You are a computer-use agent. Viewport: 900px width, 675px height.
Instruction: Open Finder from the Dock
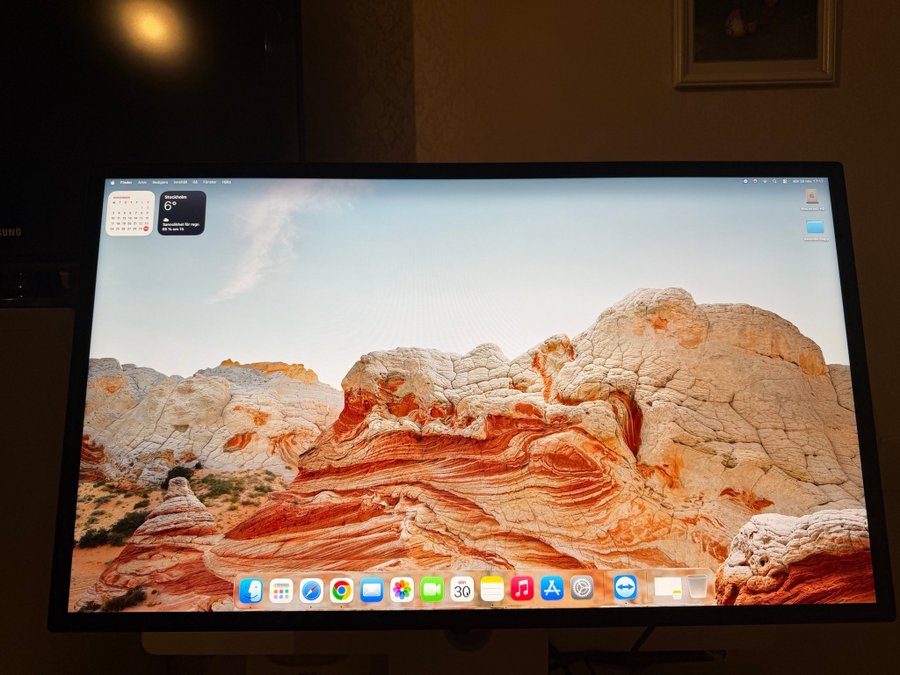250,591
